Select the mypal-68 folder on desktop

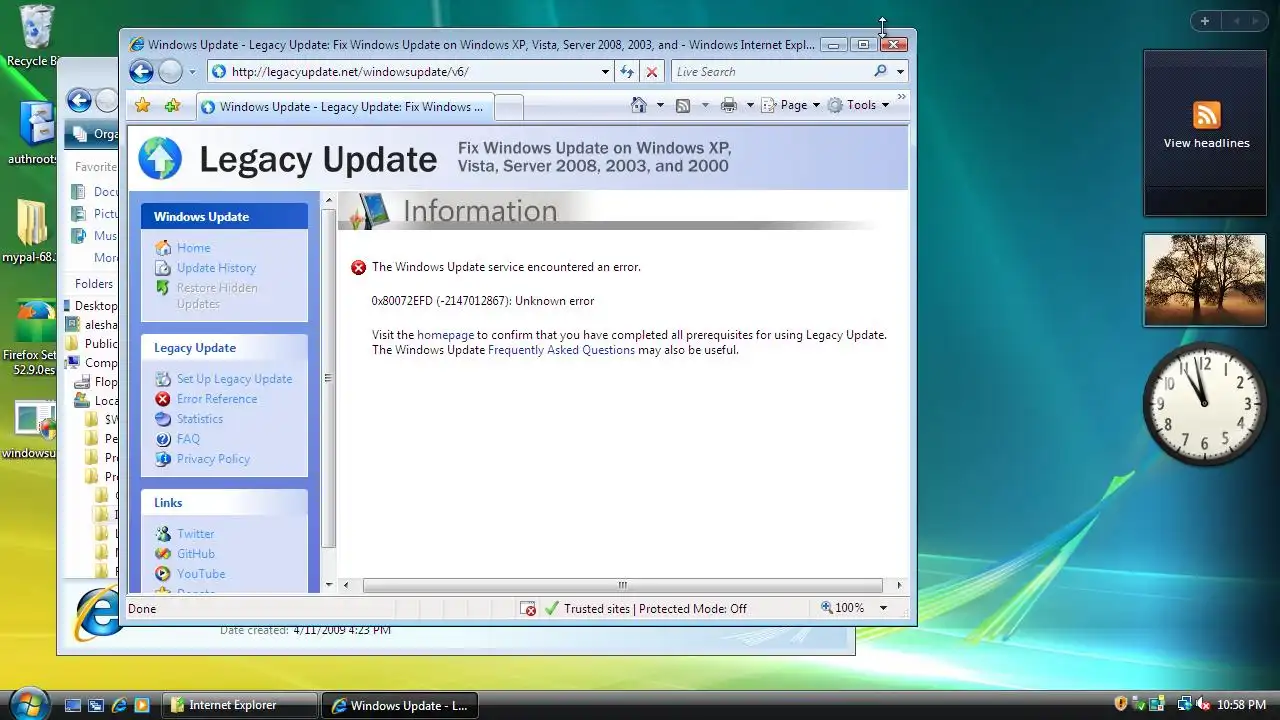pos(31,231)
